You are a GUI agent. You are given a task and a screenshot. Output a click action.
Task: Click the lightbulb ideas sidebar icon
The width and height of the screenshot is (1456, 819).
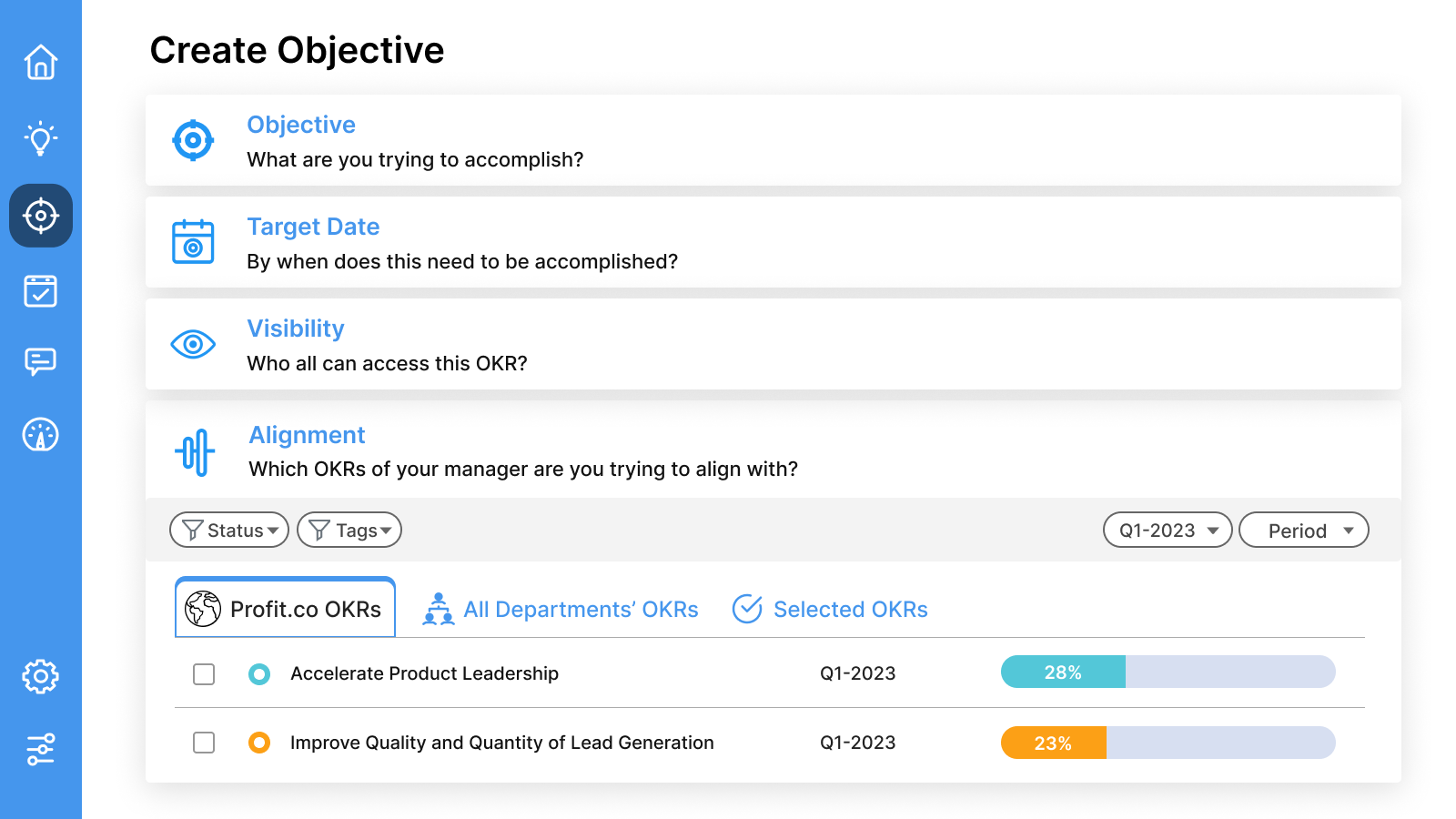pos(41,138)
